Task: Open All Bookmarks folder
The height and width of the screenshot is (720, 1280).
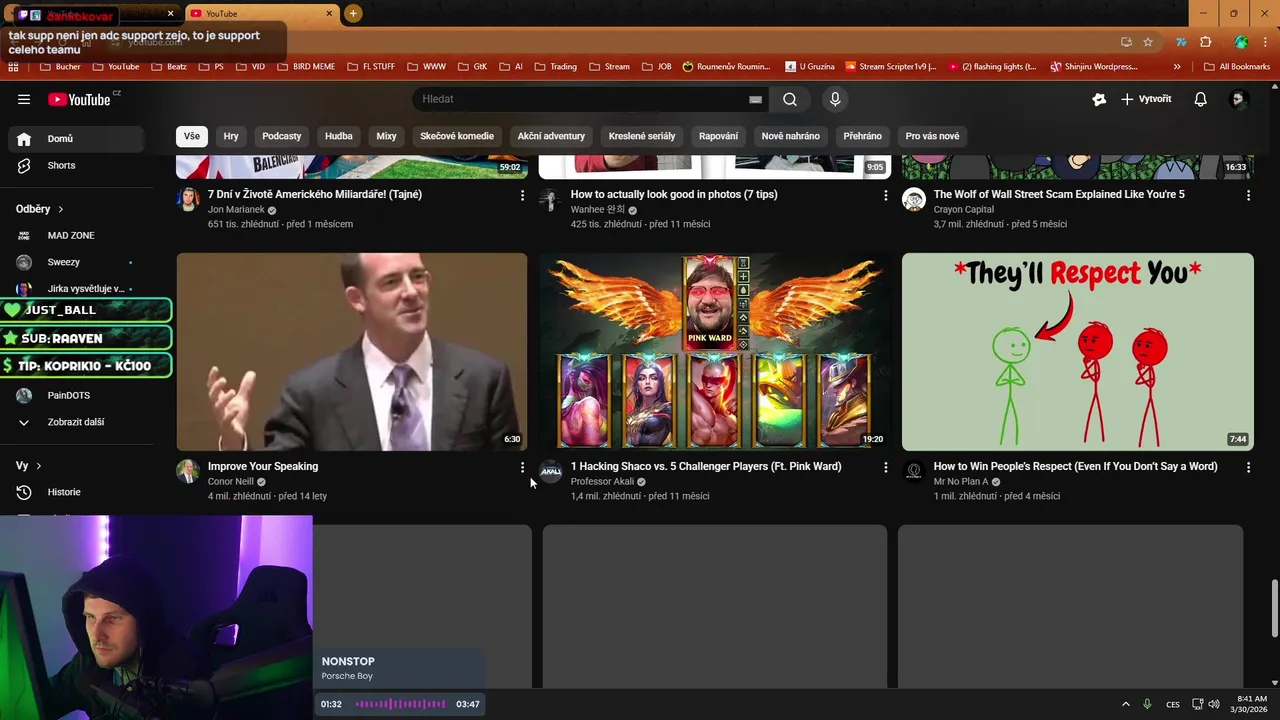Action: (1237, 67)
